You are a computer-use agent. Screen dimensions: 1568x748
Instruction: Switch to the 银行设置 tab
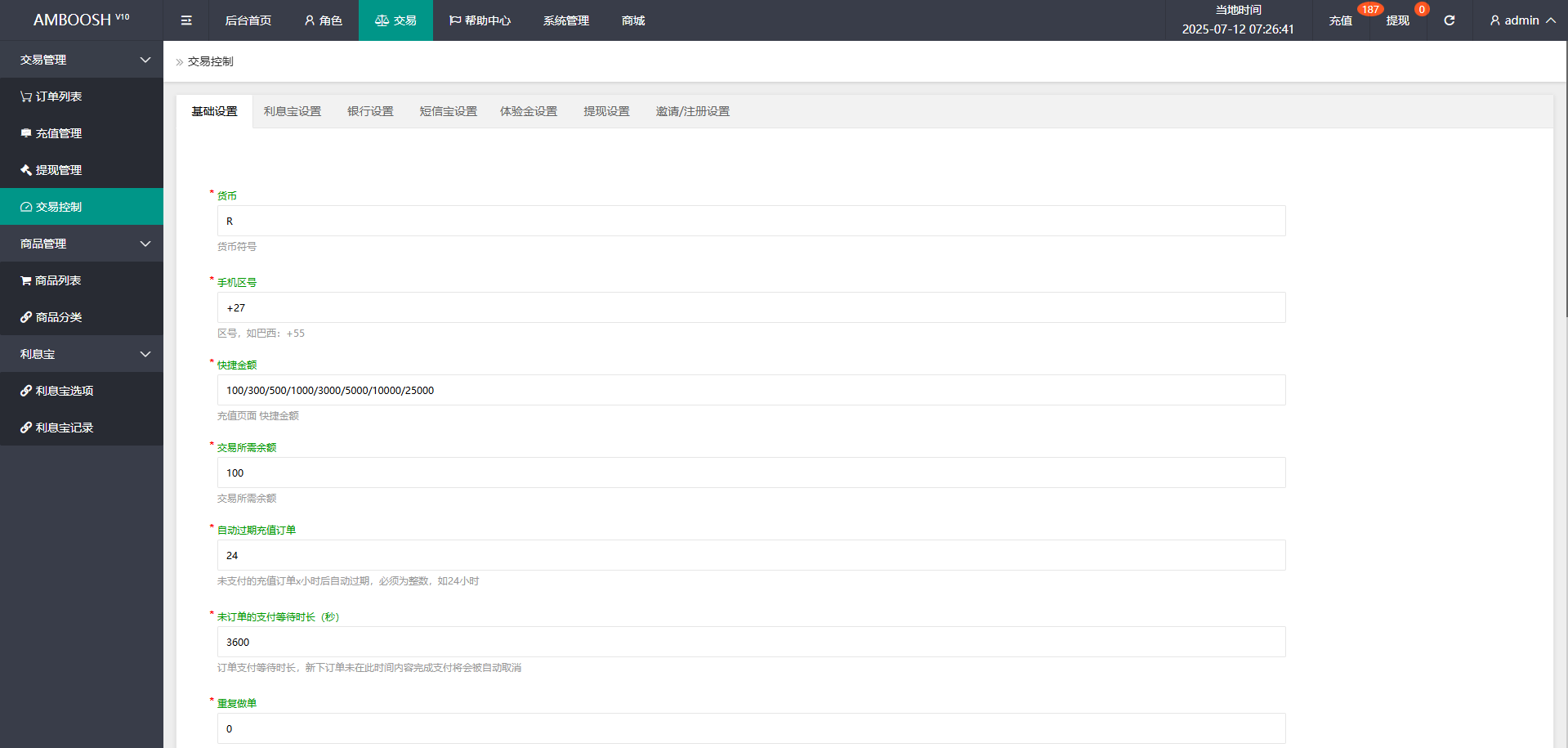[370, 111]
